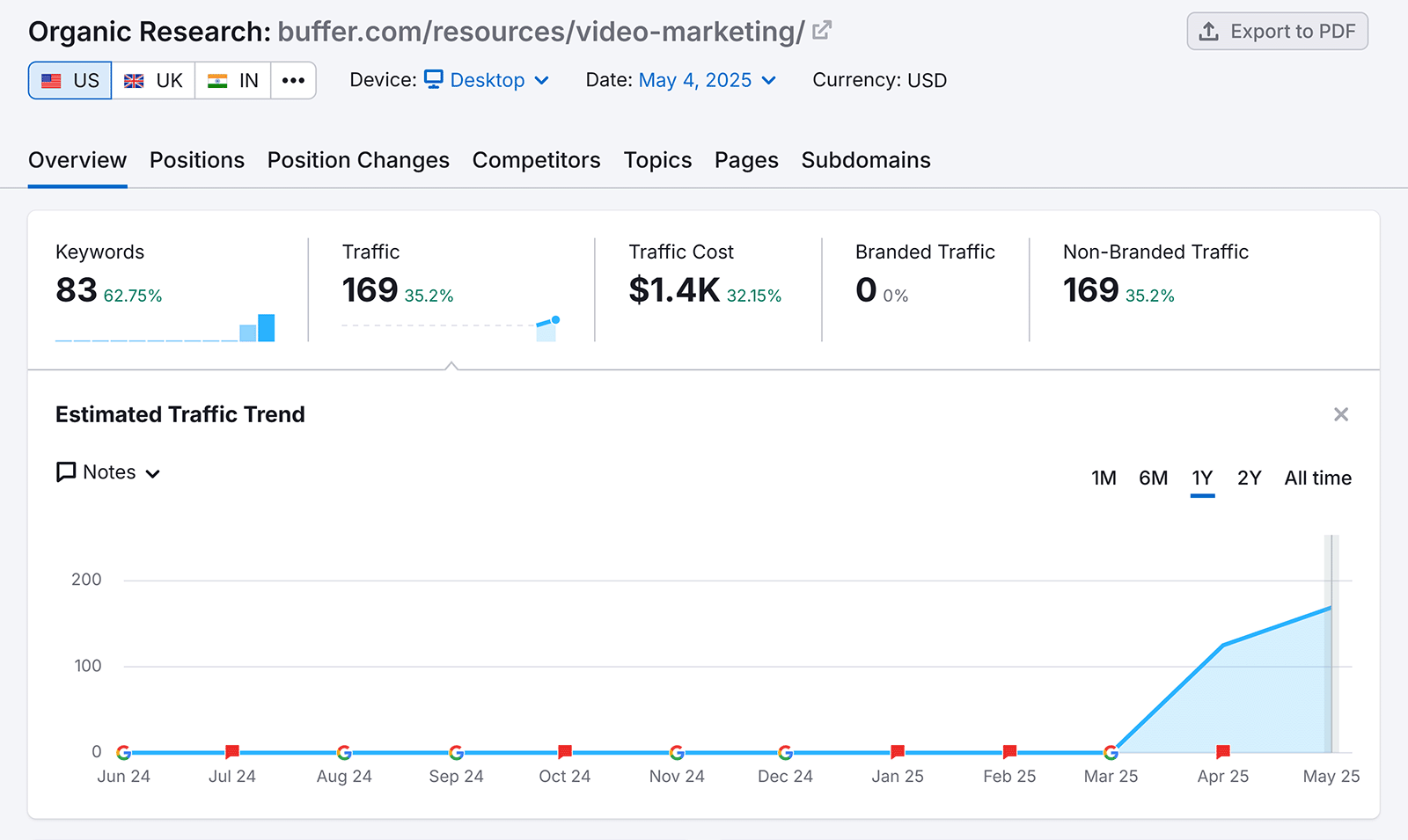Open more countries via ellipsis icon
This screenshot has height=840, width=1408.
(x=293, y=80)
